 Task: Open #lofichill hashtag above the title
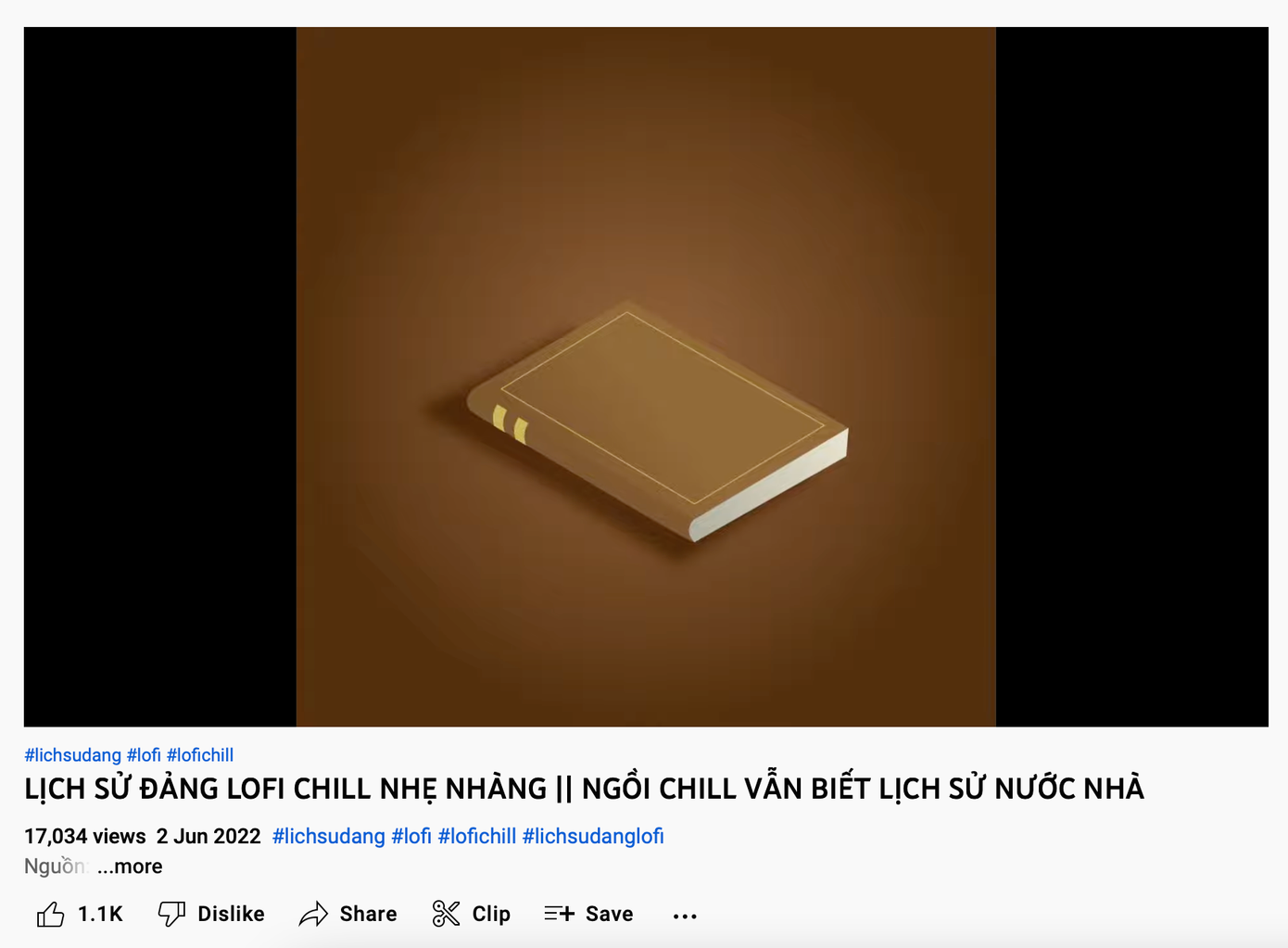click(x=200, y=755)
